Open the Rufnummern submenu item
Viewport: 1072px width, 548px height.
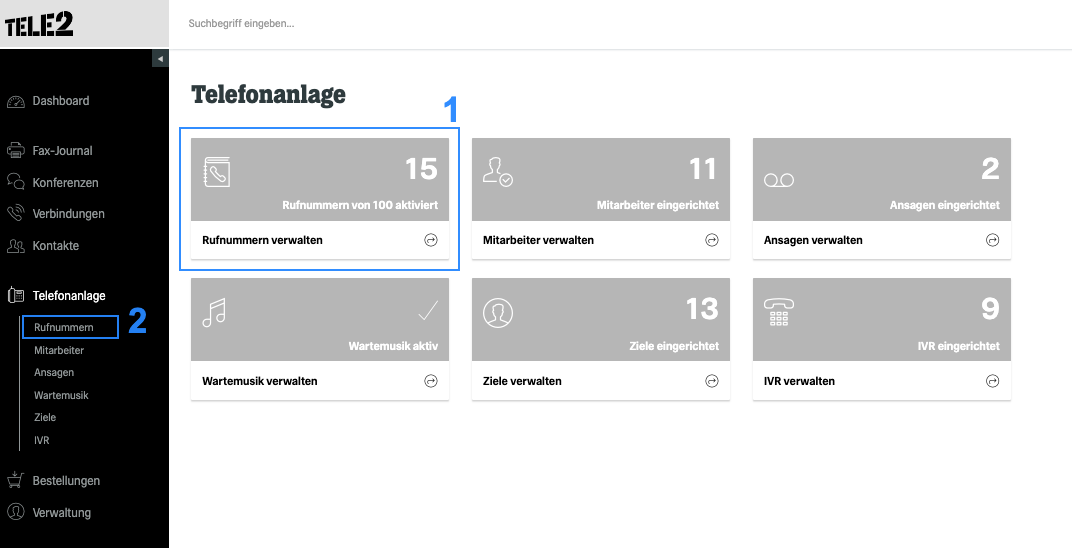point(64,327)
